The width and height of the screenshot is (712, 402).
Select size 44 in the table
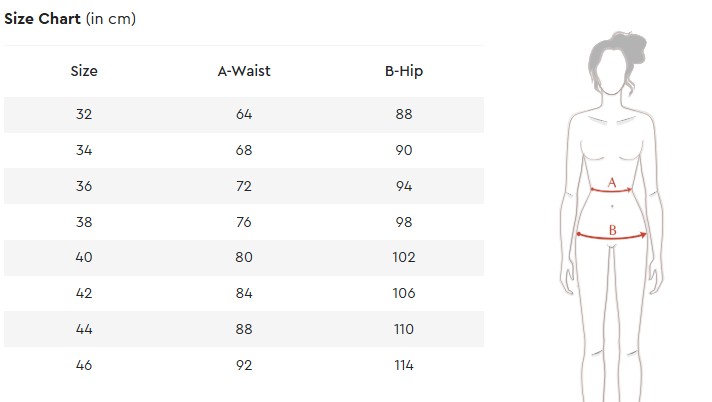coord(84,329)
